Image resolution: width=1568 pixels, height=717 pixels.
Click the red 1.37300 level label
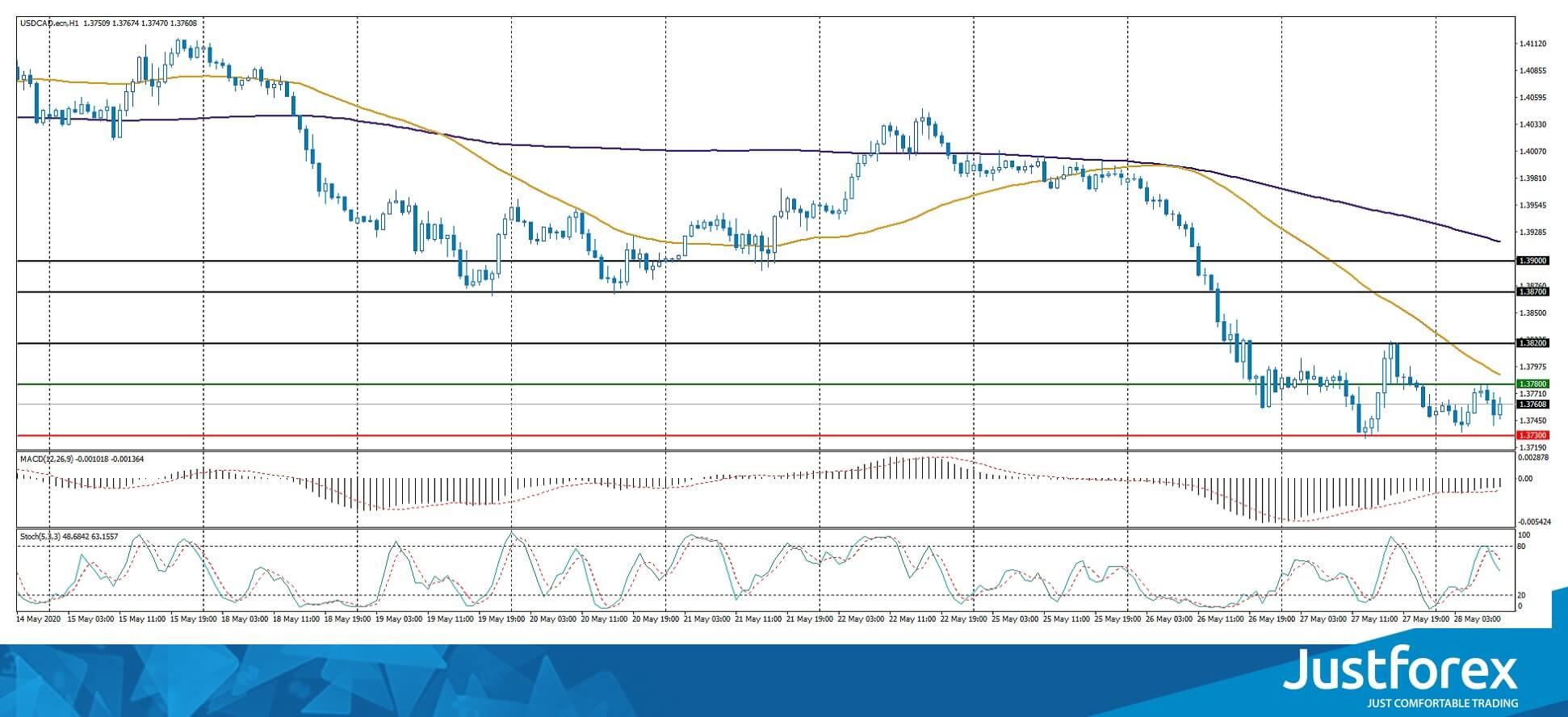tap(1532, 435)
